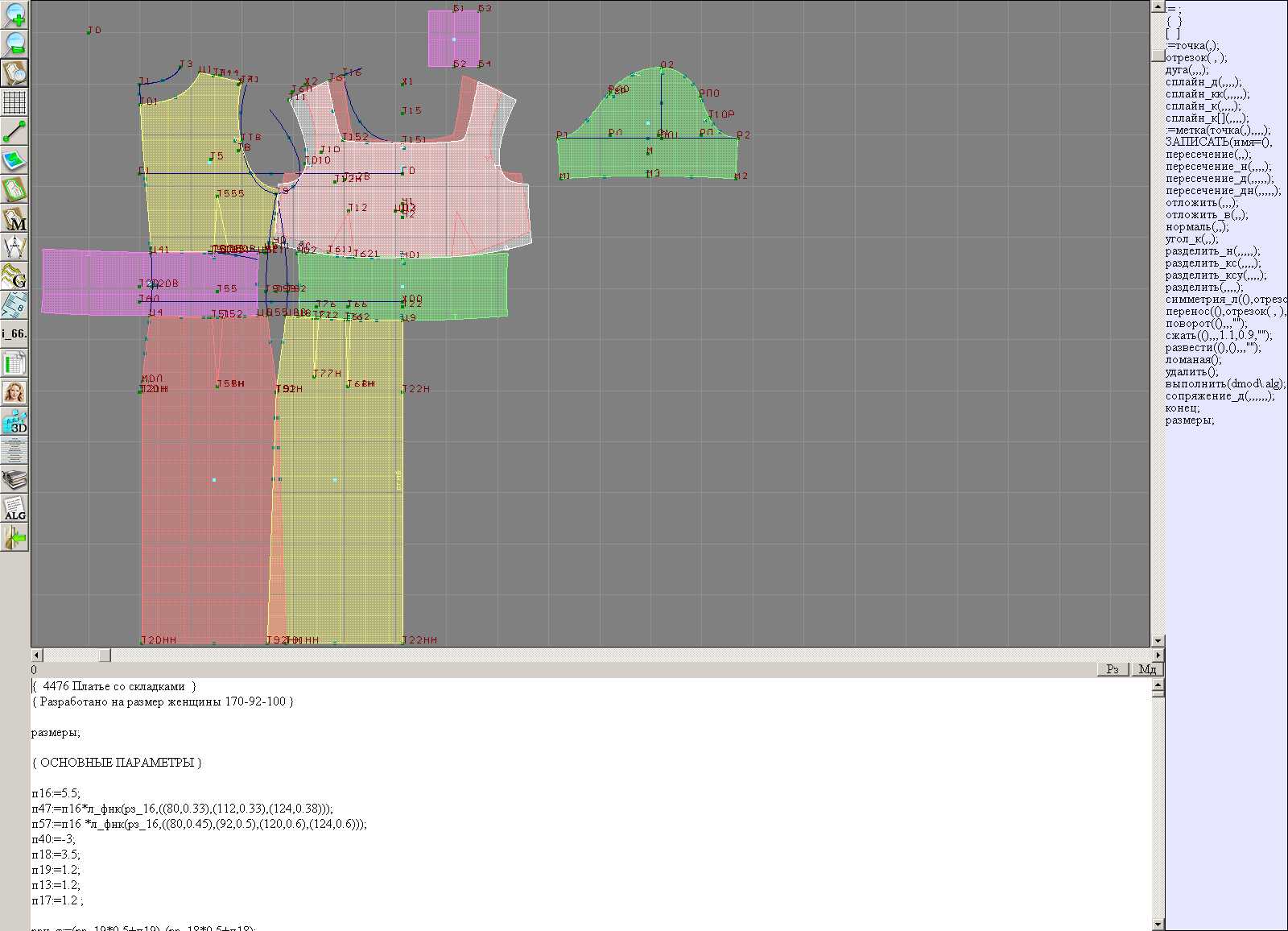Image resolution: width=1288 pixels, height=931 pixels.
Task: Select the line segment tool icon
Action: coord(14,131)
